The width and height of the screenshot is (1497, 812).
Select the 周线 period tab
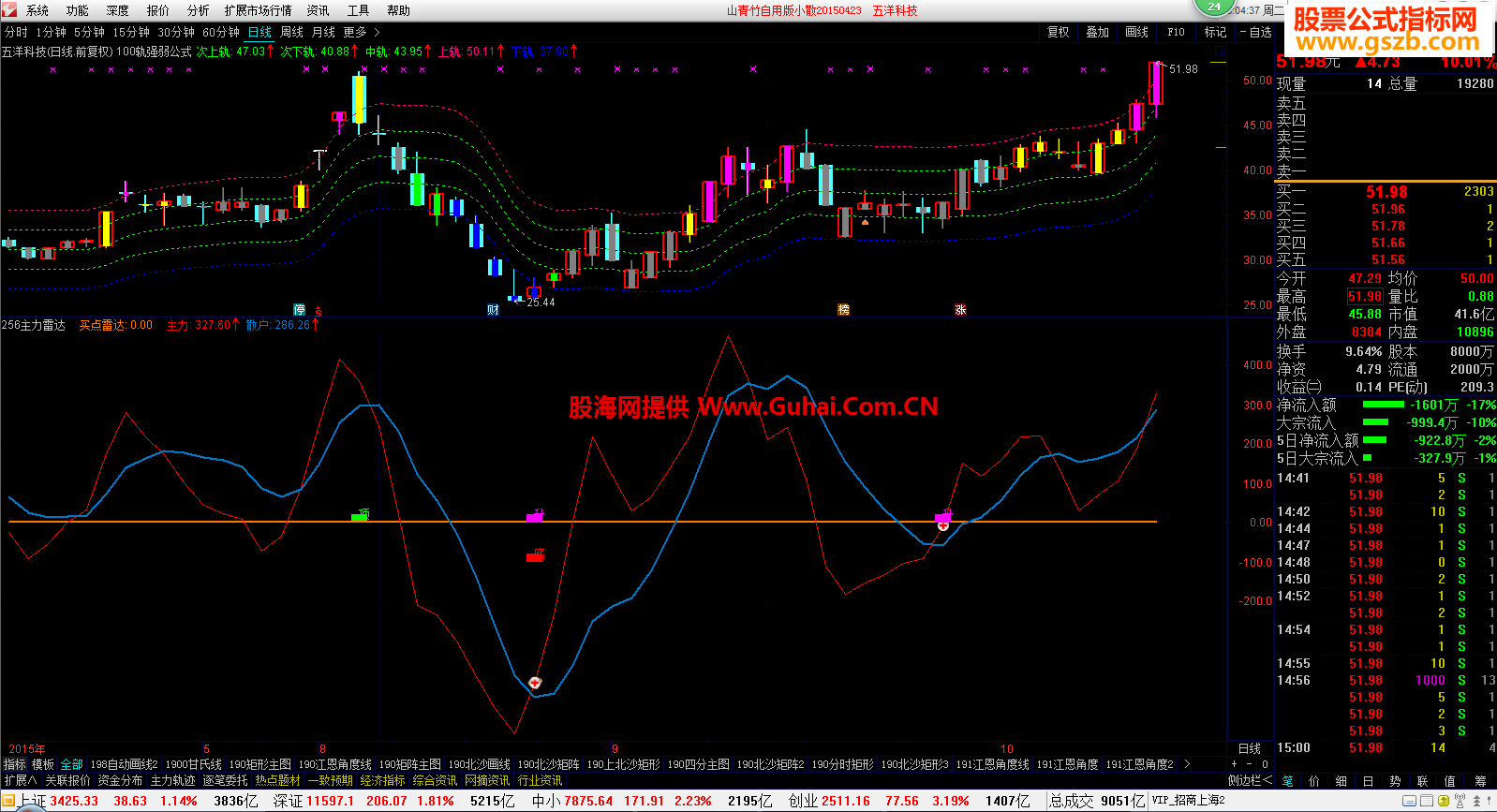tap(292, 32)
